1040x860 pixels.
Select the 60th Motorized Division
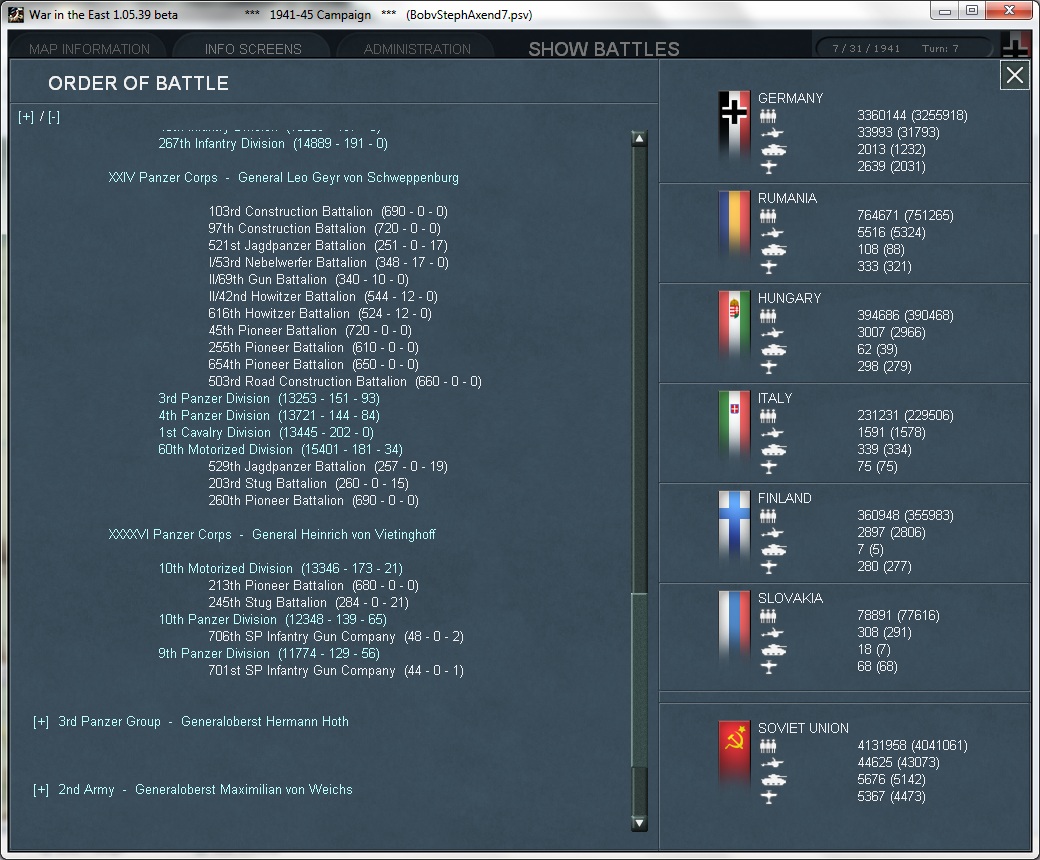click(x=281, y=450)
